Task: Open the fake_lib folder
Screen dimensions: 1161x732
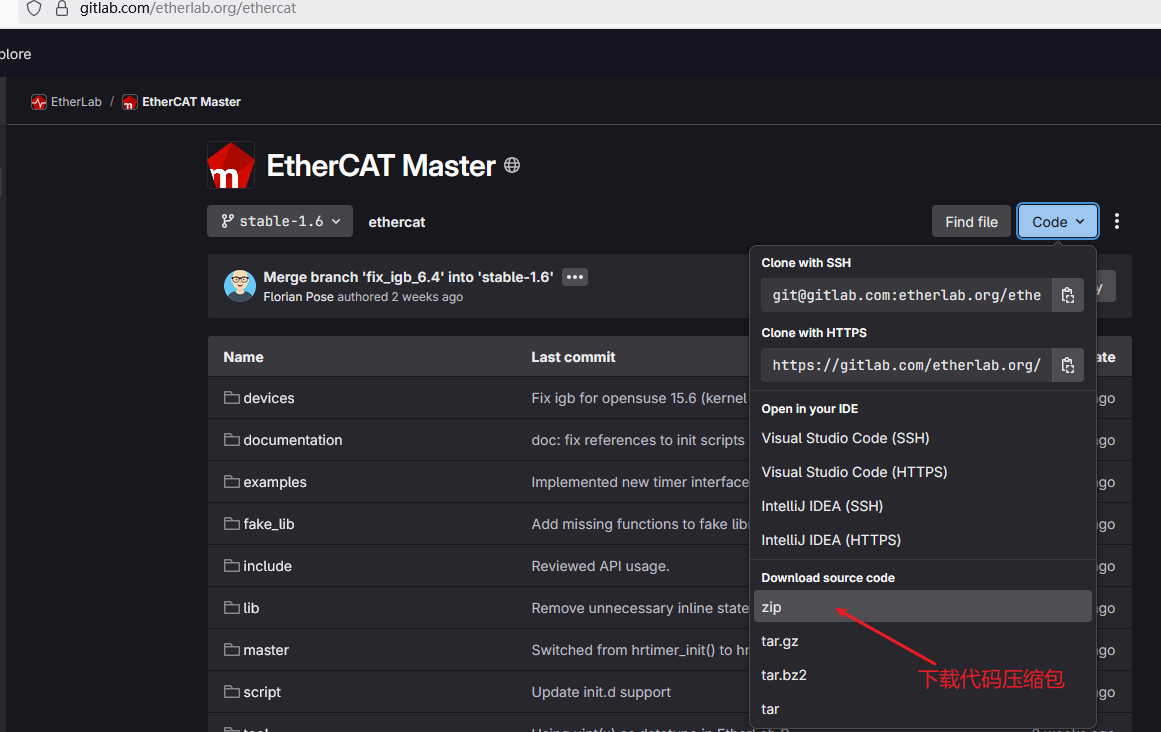Action: point(269,524)
